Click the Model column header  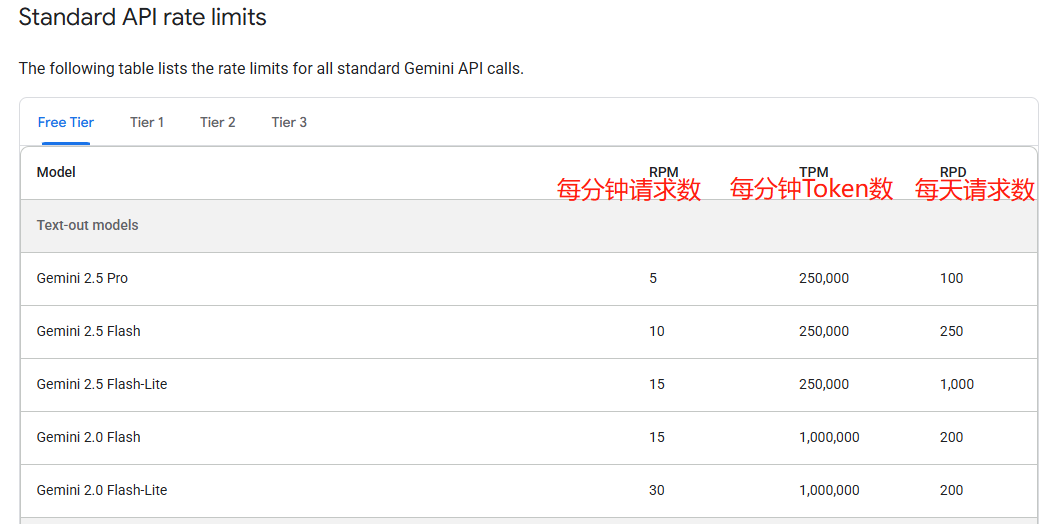(56, 172)
